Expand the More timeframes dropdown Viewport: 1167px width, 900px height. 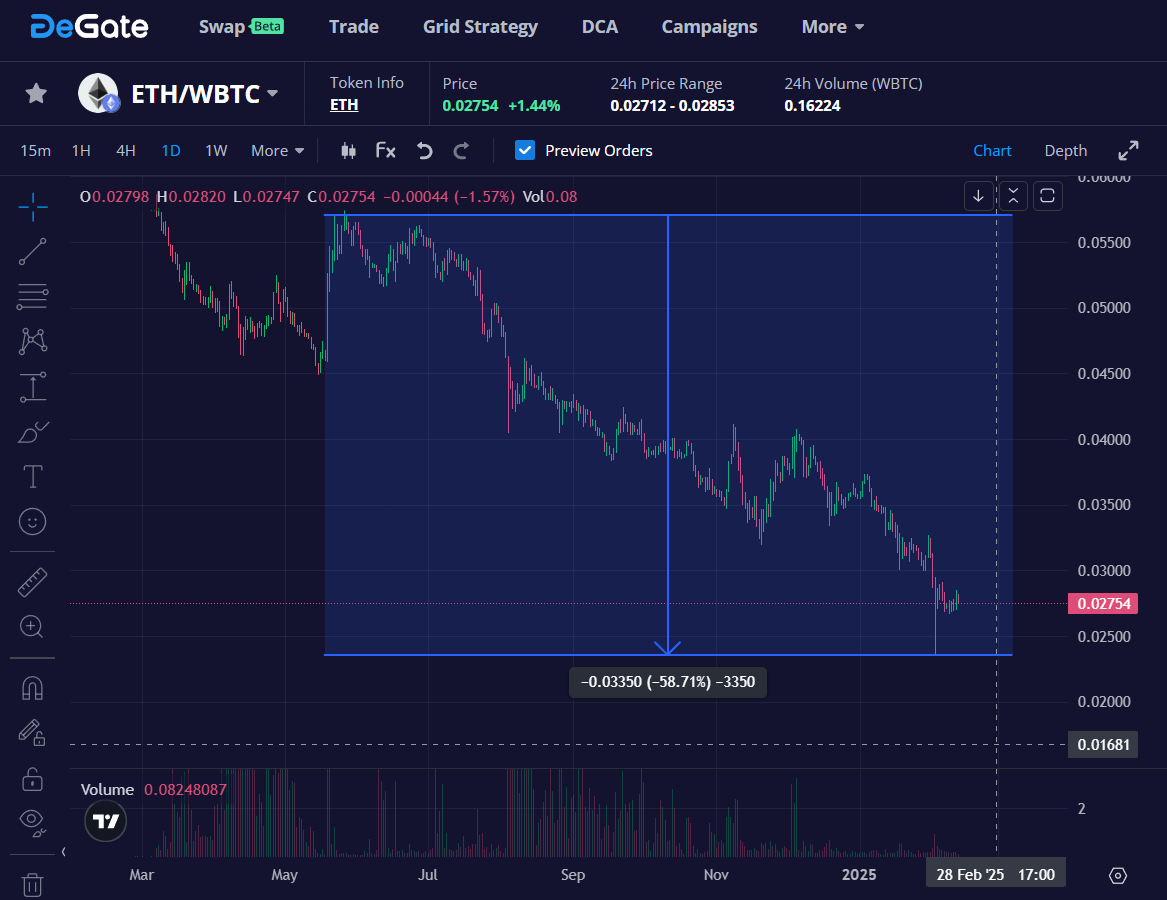277,150
